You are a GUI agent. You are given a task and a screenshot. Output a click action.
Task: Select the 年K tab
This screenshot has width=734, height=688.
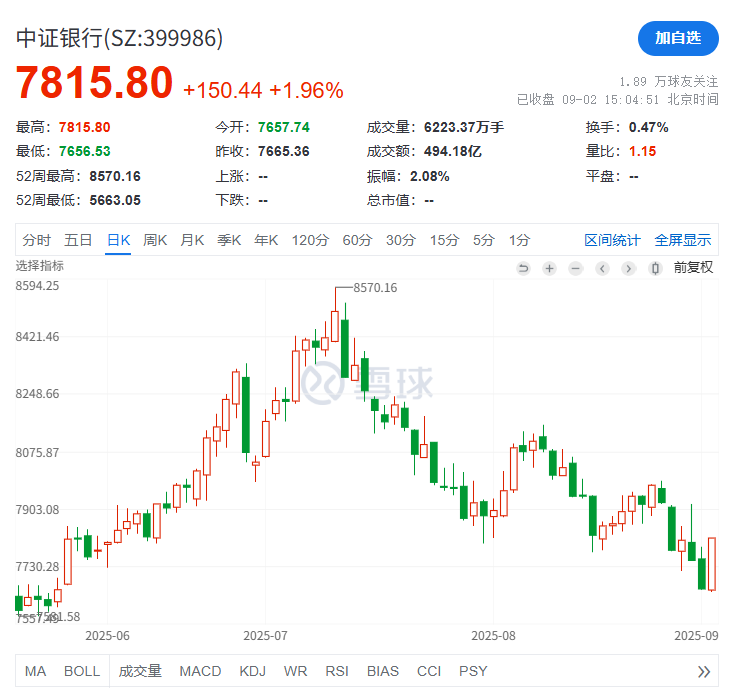pyautogui.click(x=266, y=240)
